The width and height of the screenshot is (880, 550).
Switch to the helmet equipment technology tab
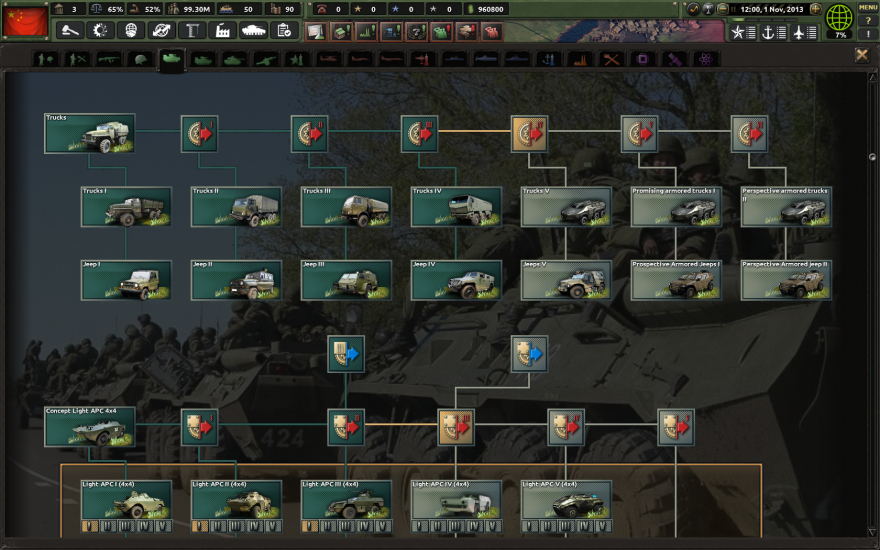[x=140, y=59]
